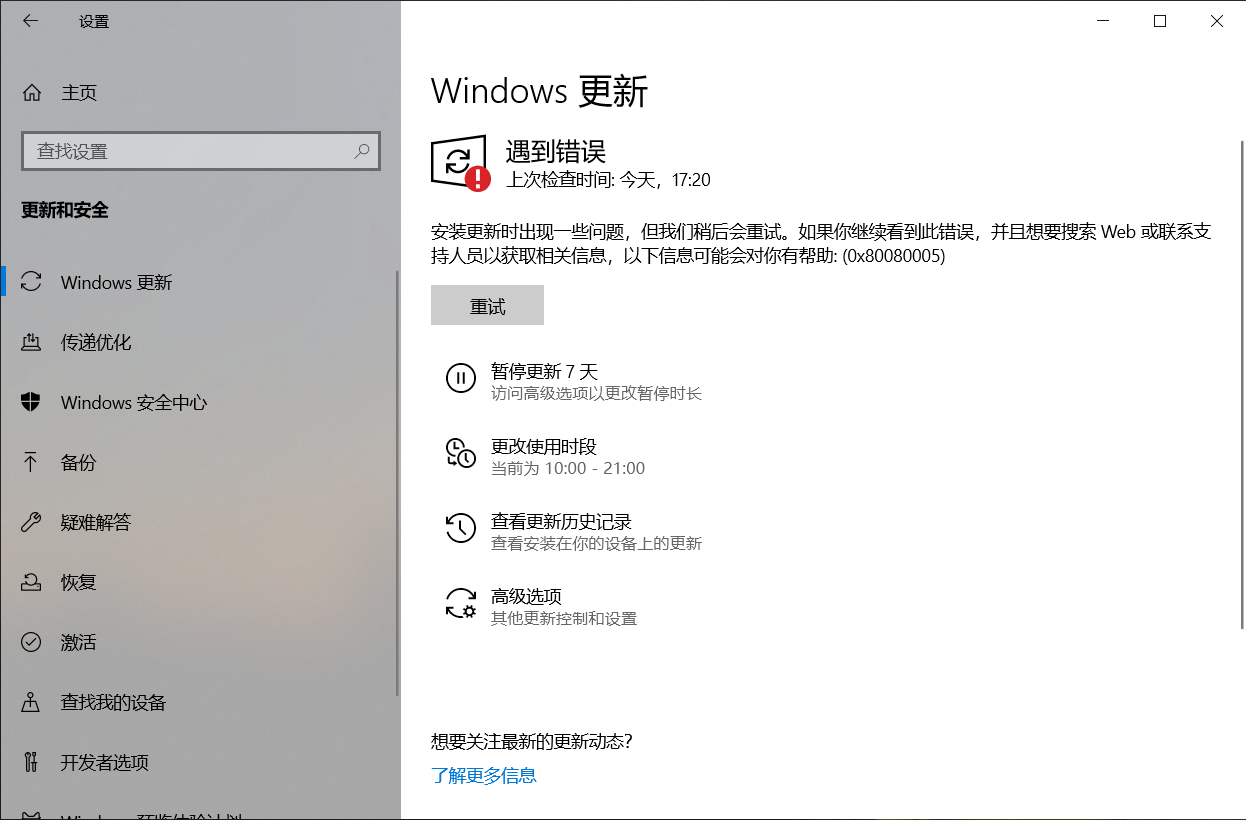1246x820 pixels.
Task: Click the update error status icon
Action: point(460,163)
